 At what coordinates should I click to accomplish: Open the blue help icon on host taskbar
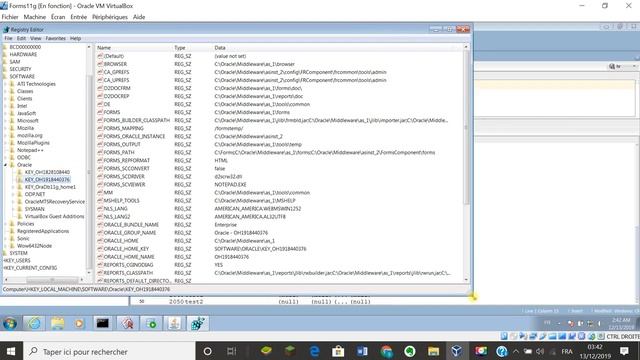502,351
